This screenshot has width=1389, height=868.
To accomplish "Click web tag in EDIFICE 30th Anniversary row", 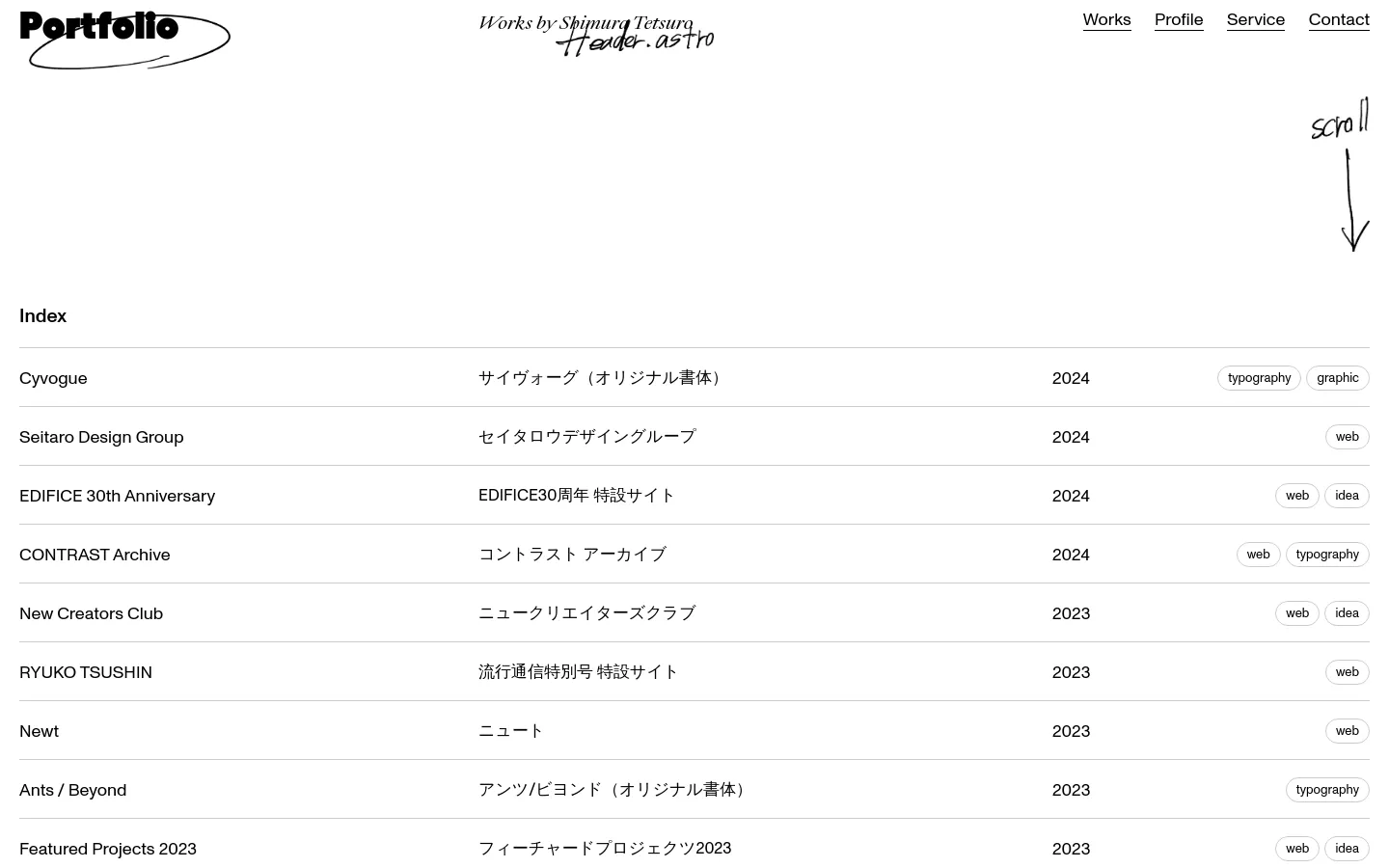I will 1297,496.
